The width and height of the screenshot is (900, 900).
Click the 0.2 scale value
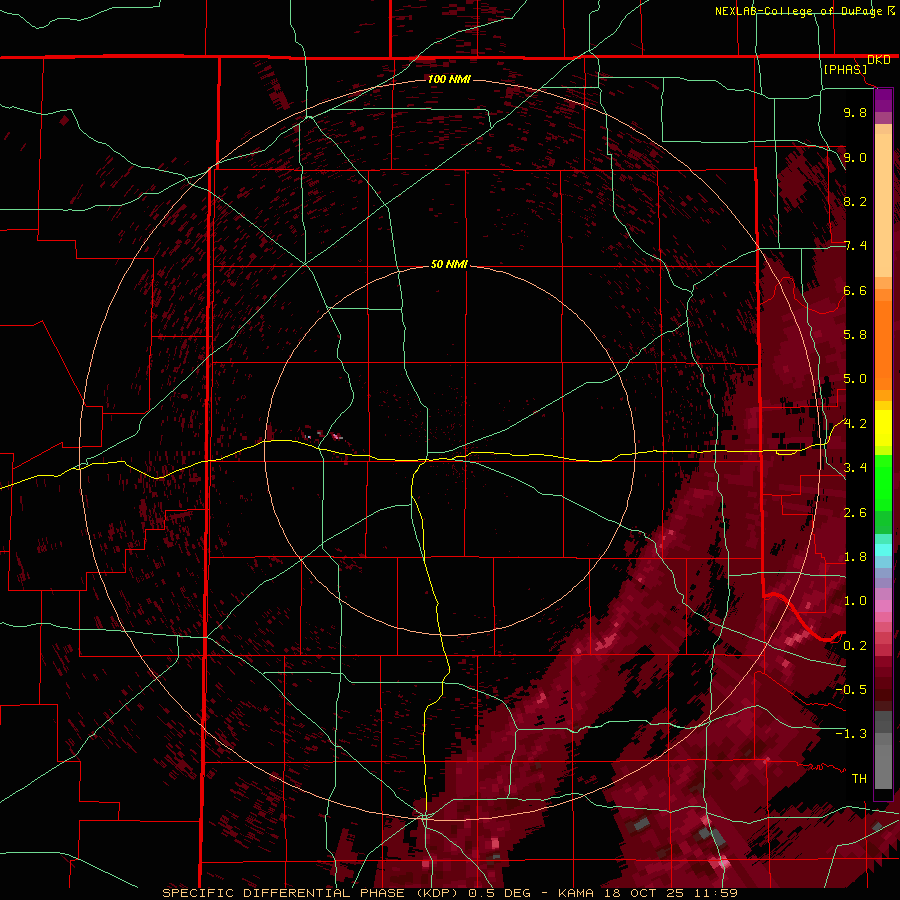[855, 646]
